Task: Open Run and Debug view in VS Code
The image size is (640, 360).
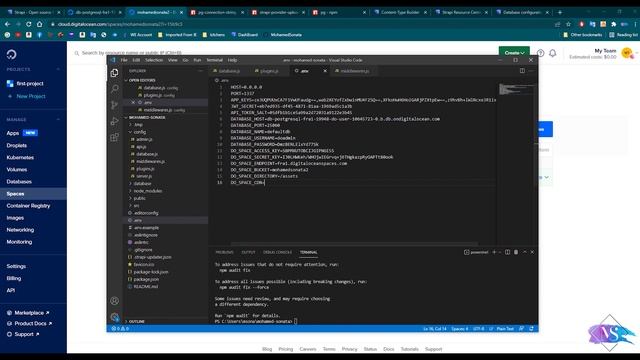Action: 115,121
